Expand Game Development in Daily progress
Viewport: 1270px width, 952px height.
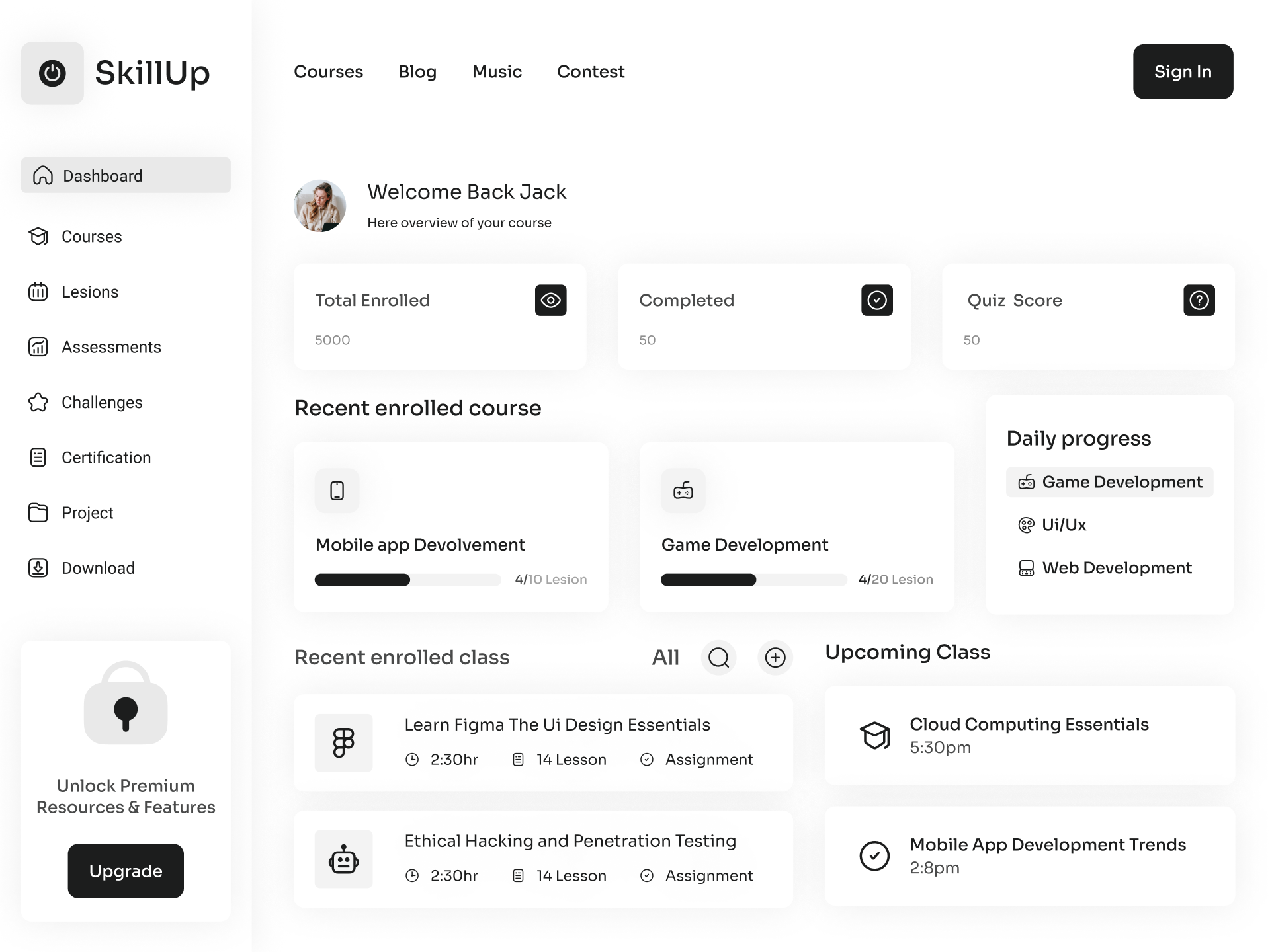(1109, 482)
